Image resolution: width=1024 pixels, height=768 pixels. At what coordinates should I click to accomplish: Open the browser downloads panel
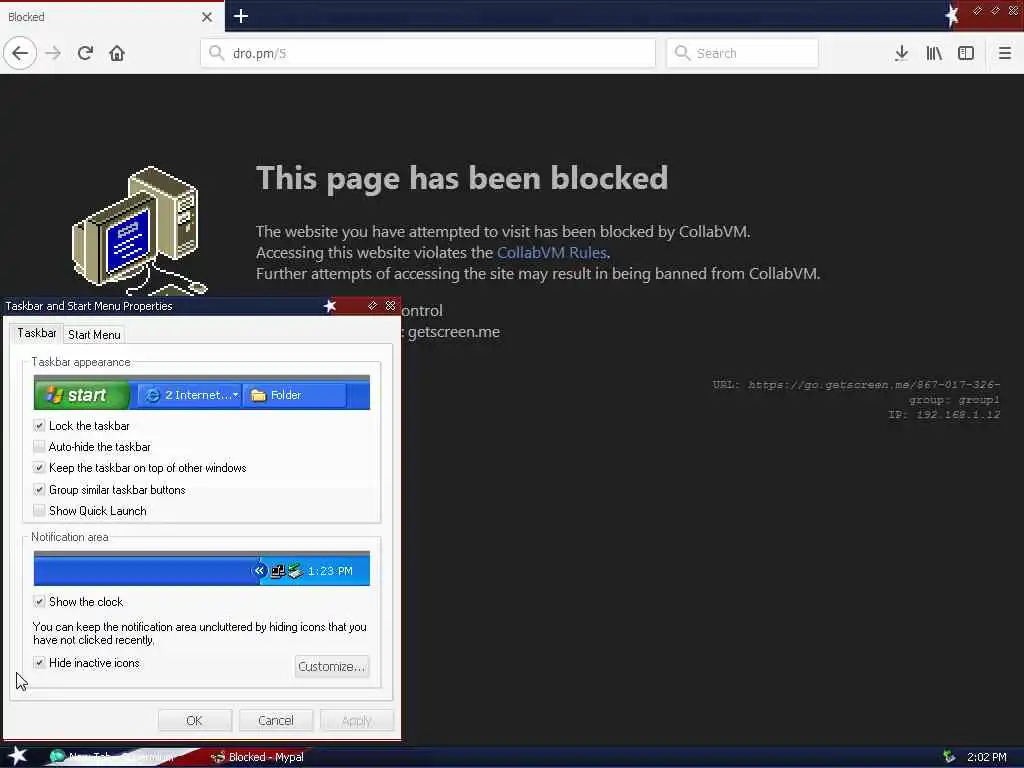(x=901, y=53)
